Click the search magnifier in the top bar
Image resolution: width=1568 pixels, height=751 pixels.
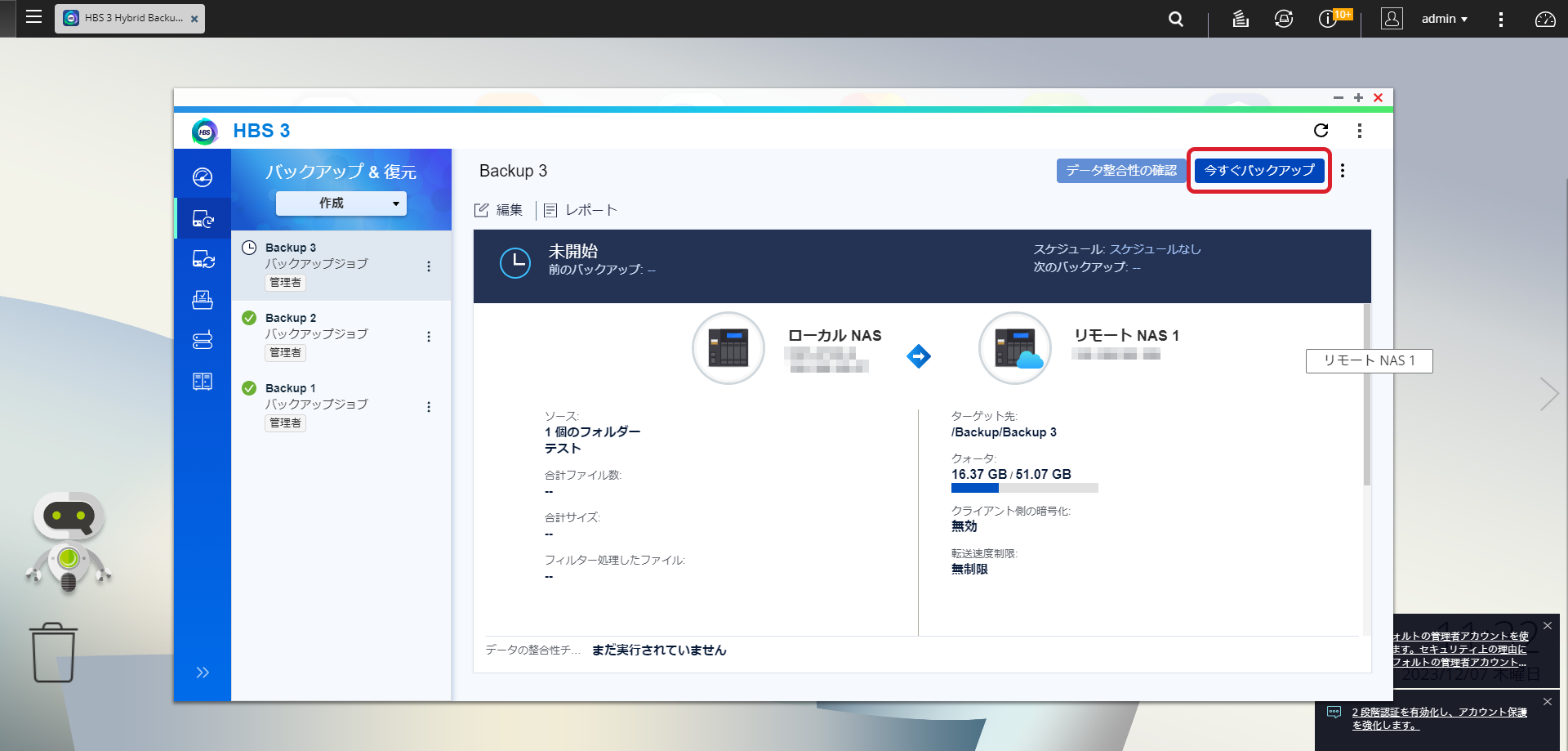1175,19
